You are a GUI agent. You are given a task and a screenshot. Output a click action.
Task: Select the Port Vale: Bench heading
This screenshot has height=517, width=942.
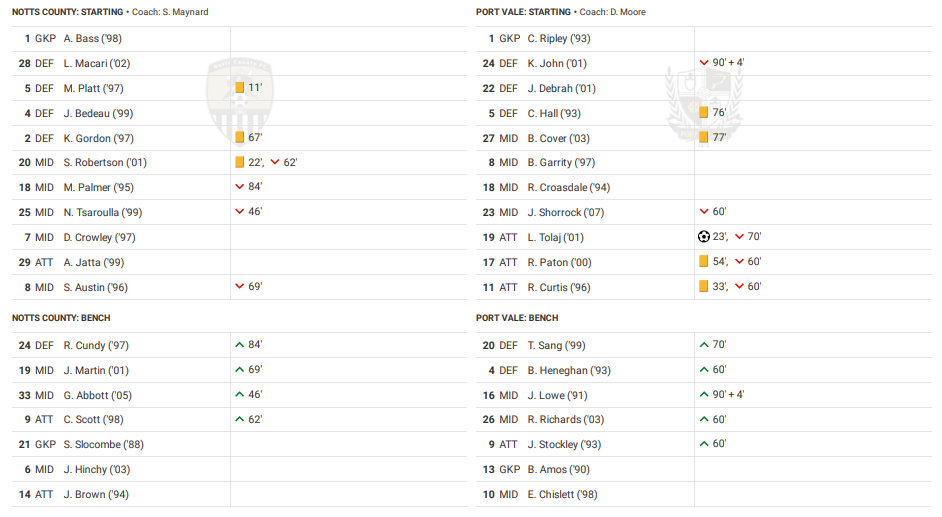pyautogui.click(x=517, y=318)
